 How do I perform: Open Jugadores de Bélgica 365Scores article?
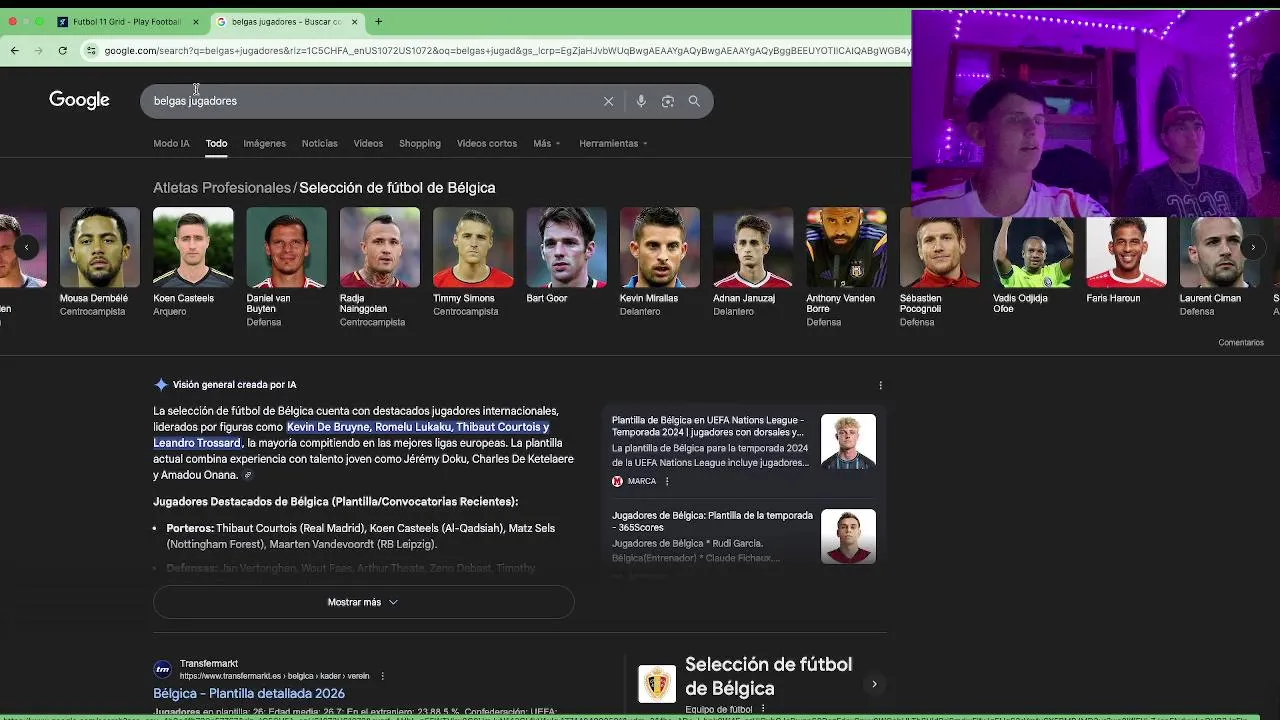[712, 521]
